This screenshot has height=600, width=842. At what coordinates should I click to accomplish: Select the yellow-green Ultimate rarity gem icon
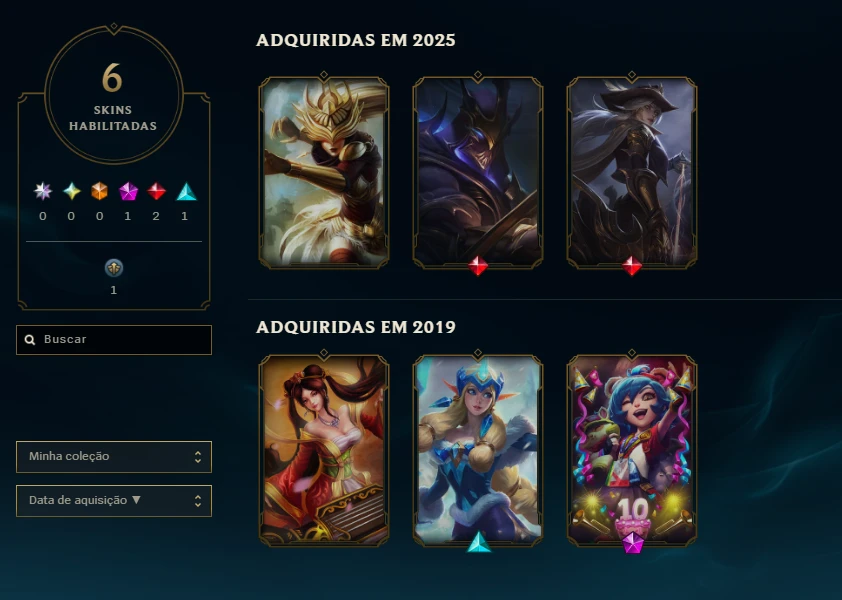[71, 191]
